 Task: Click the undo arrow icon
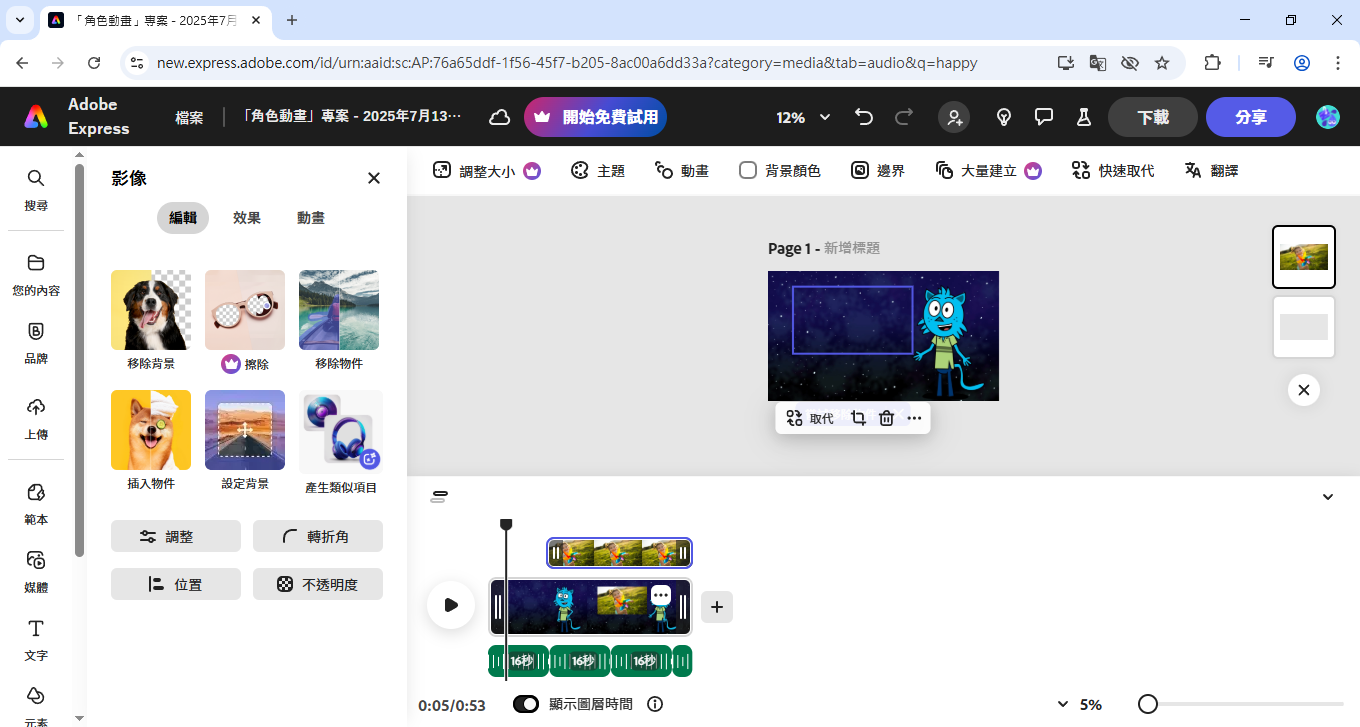coord(864,117)
